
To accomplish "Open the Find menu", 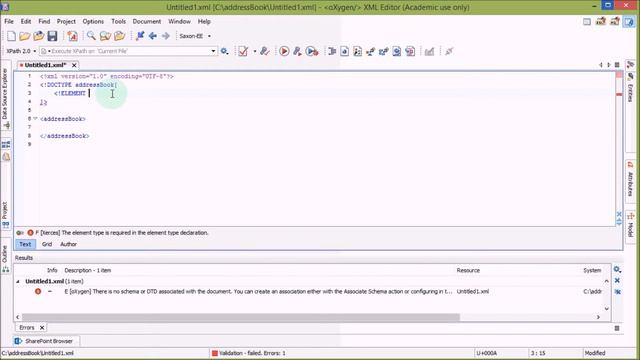I will click(44, 21).
